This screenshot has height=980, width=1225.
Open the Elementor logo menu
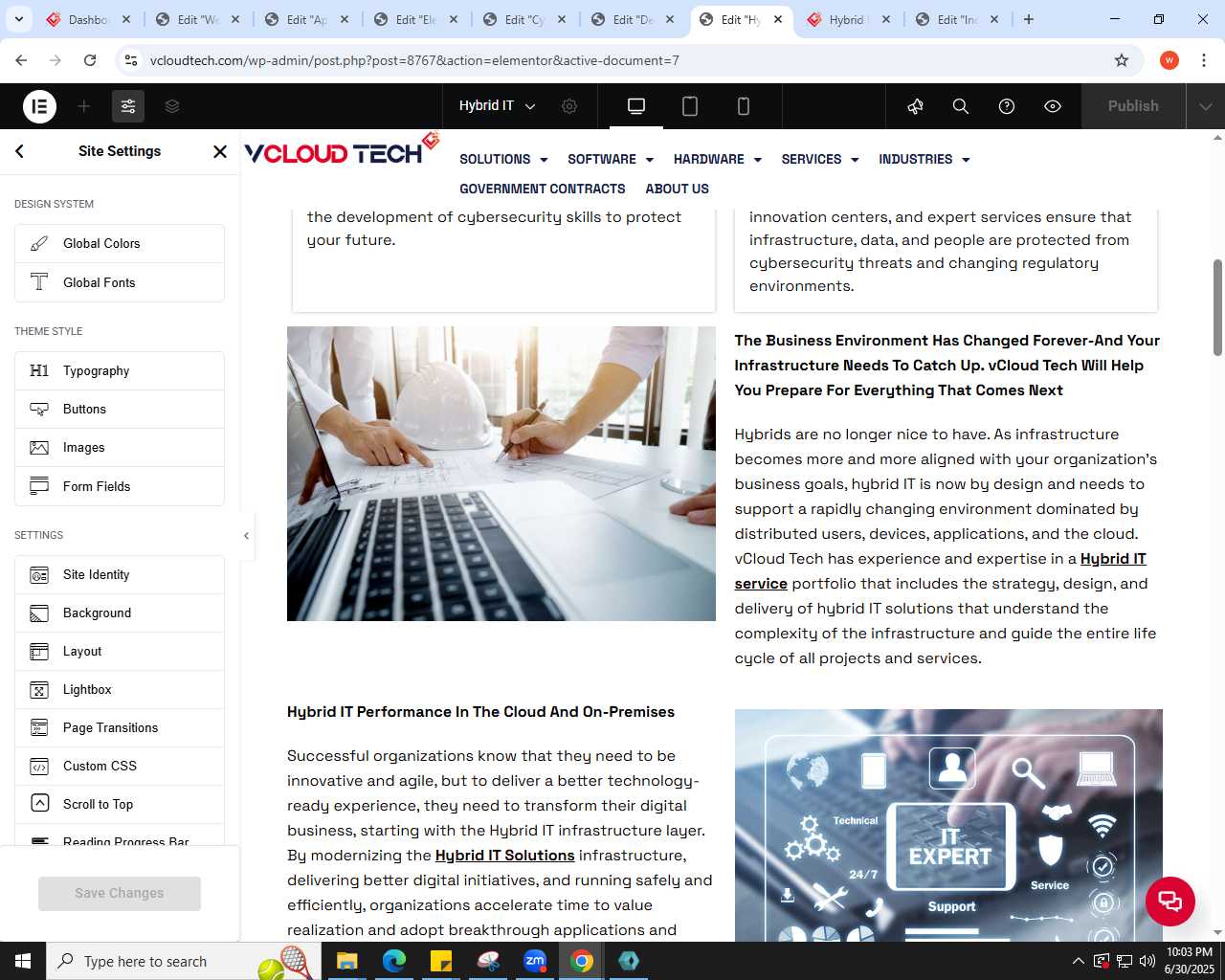coord(40,106)
